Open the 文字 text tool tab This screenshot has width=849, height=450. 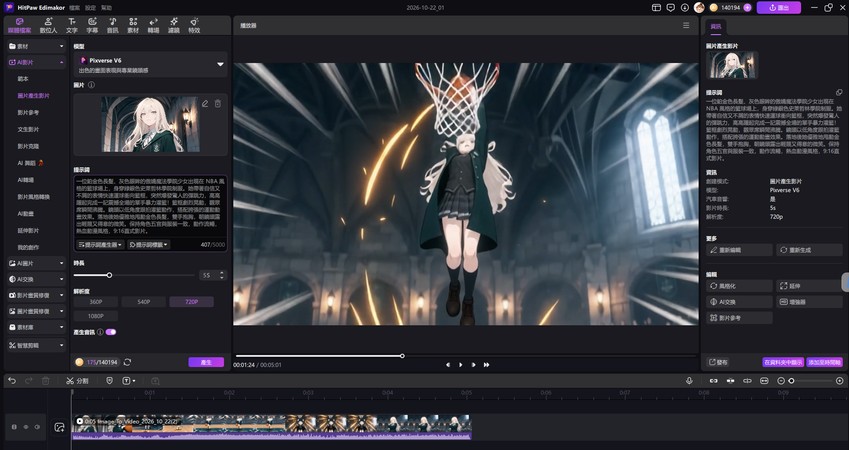click(72, 25)
